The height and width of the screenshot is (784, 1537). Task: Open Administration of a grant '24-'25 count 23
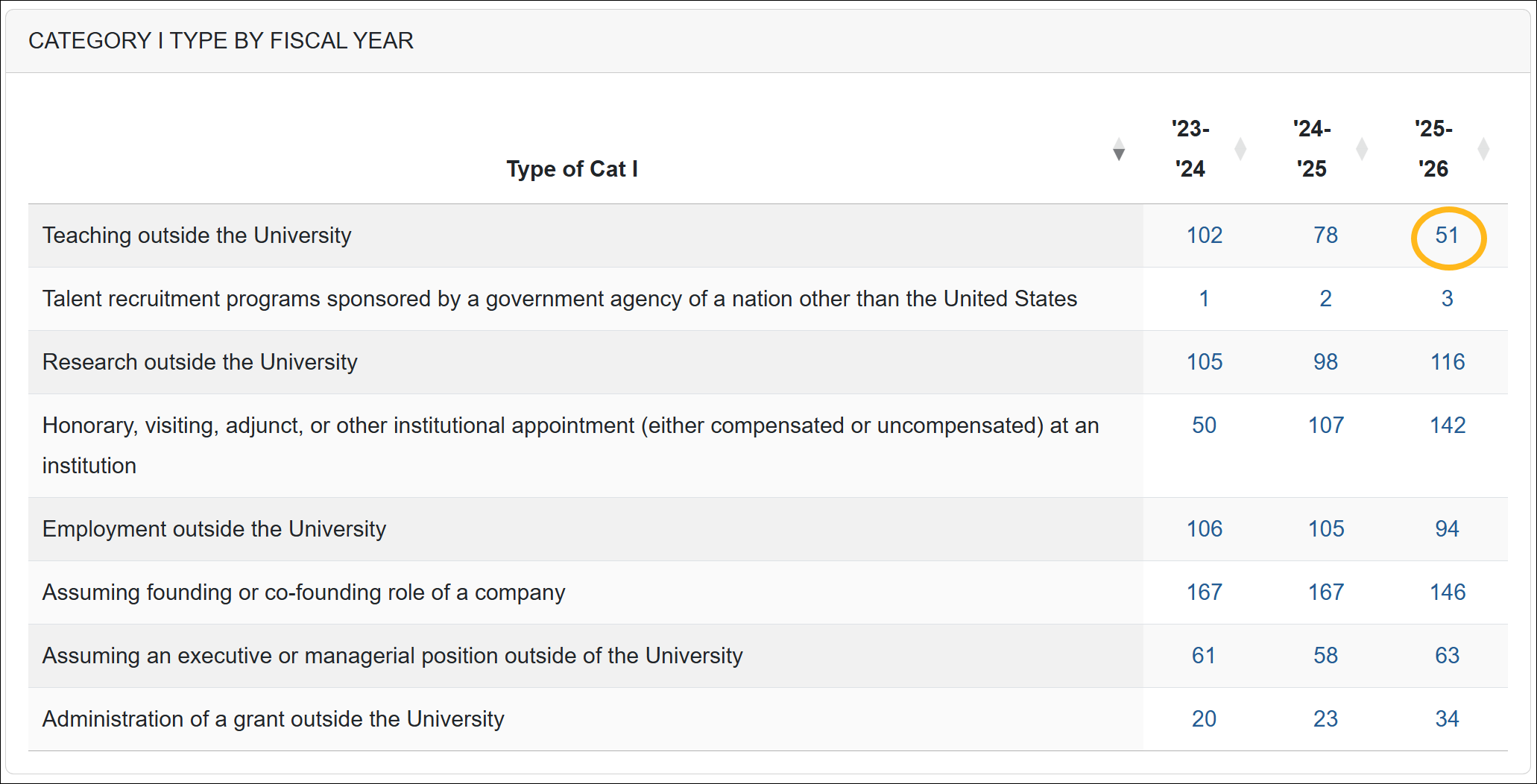(1325, 719)
